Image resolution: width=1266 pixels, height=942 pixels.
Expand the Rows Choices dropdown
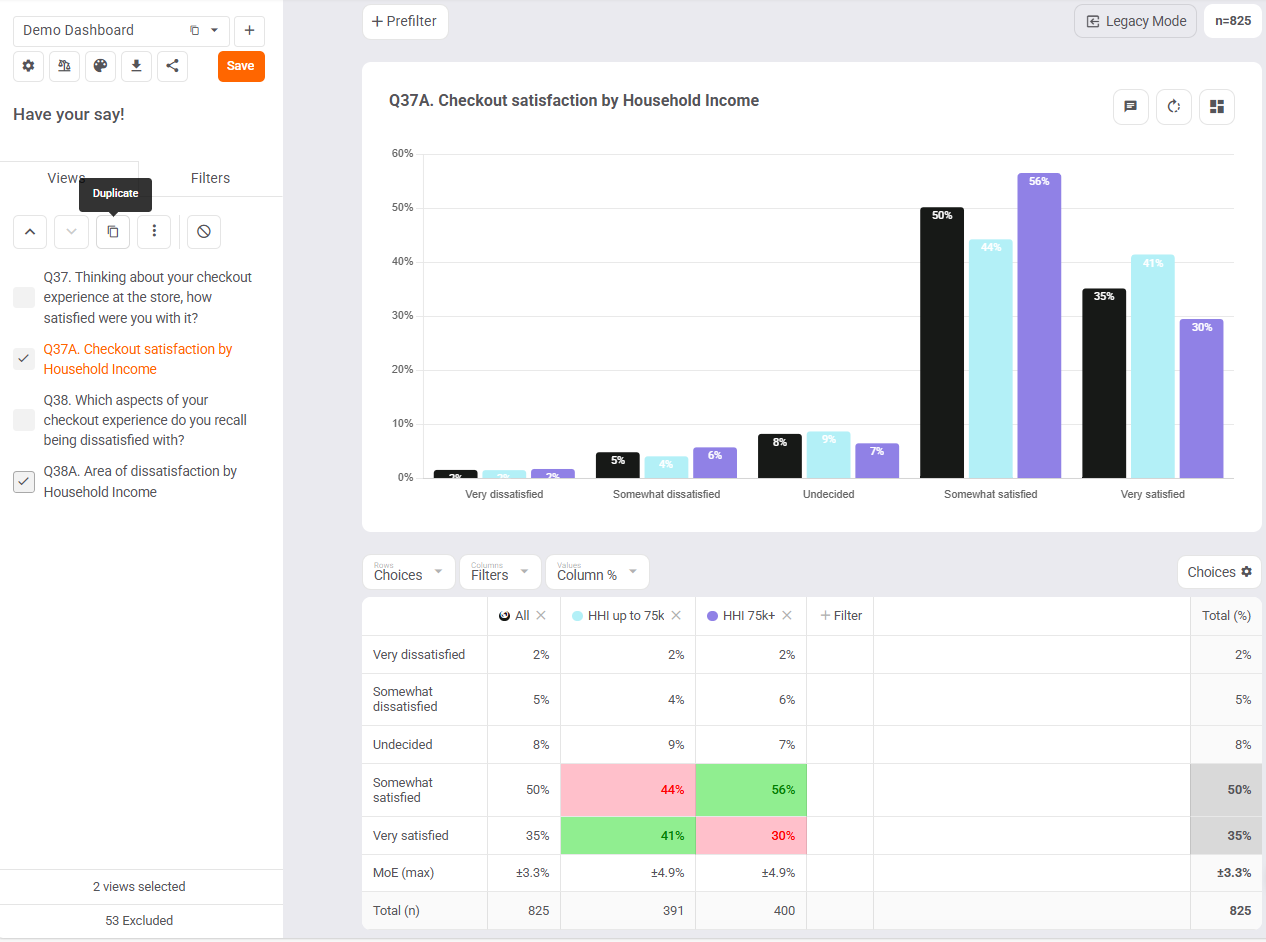pos(408,572)
